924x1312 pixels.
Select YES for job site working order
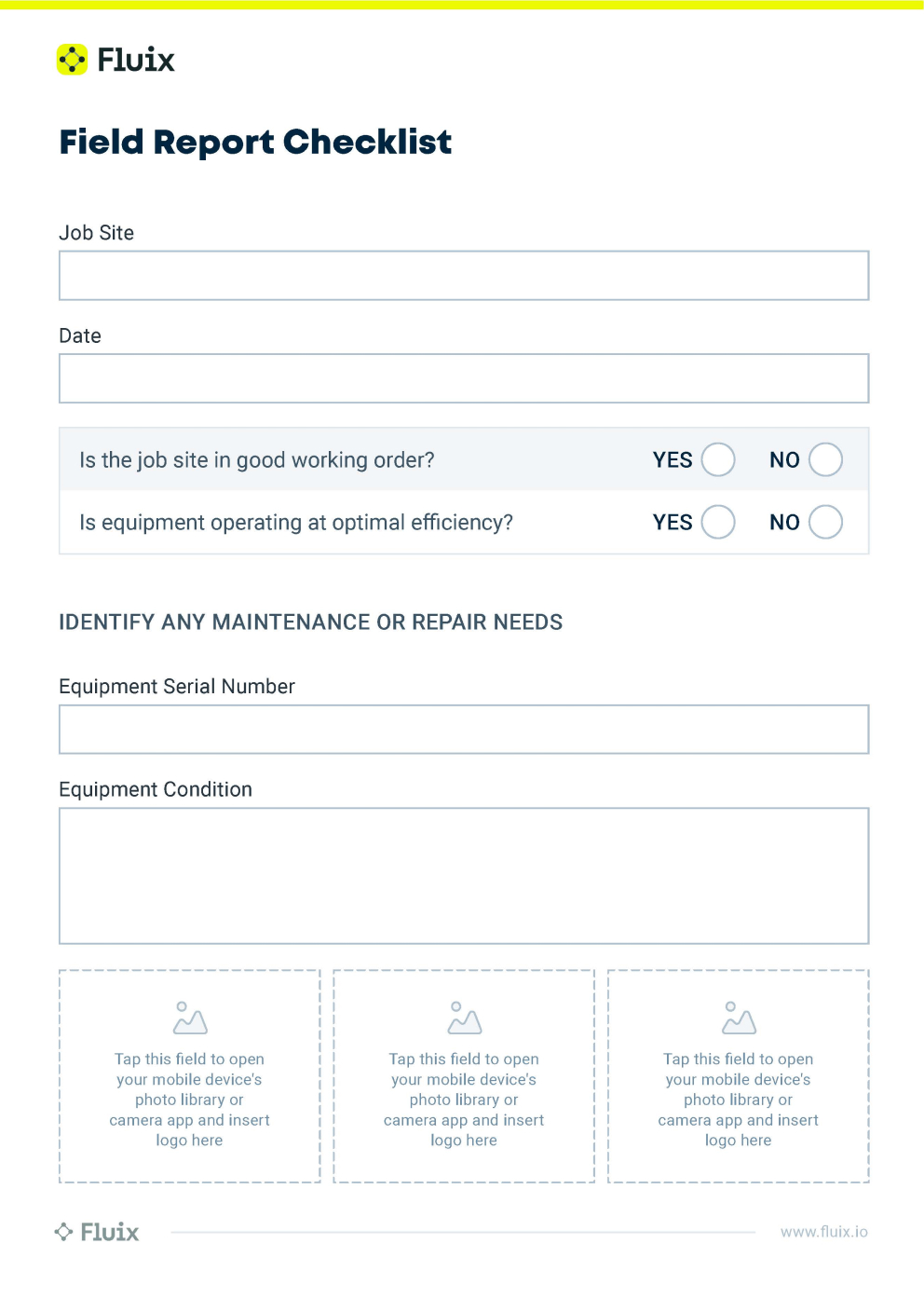(718, 459)
